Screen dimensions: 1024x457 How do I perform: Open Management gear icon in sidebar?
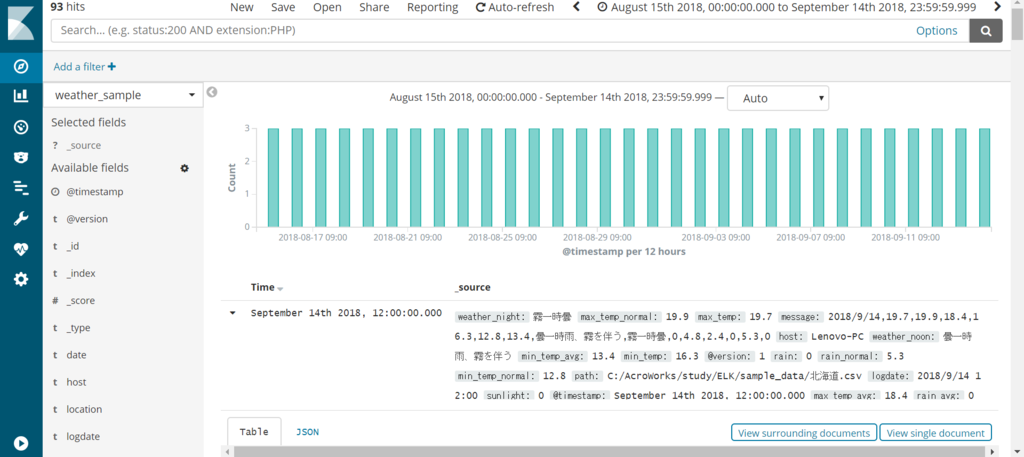[x=21, y=279]
